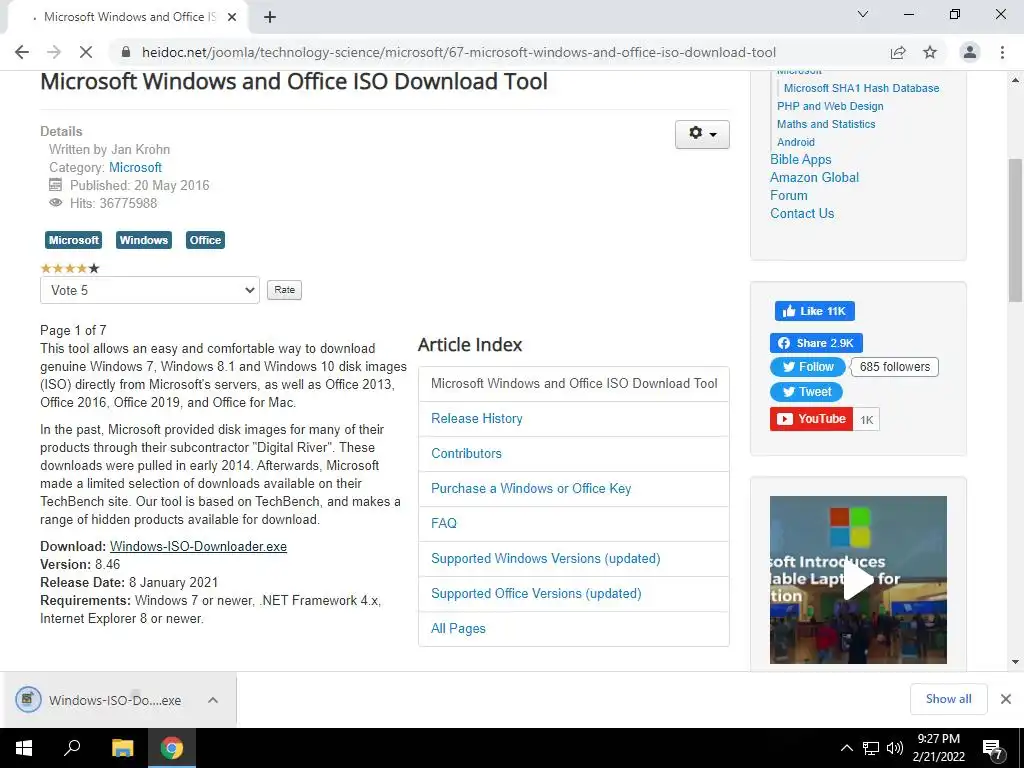Open network status tray icon

[871, 748]
